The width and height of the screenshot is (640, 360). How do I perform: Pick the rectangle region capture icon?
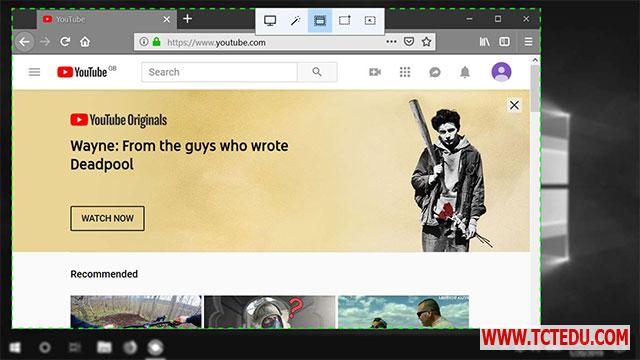[345, 20]
